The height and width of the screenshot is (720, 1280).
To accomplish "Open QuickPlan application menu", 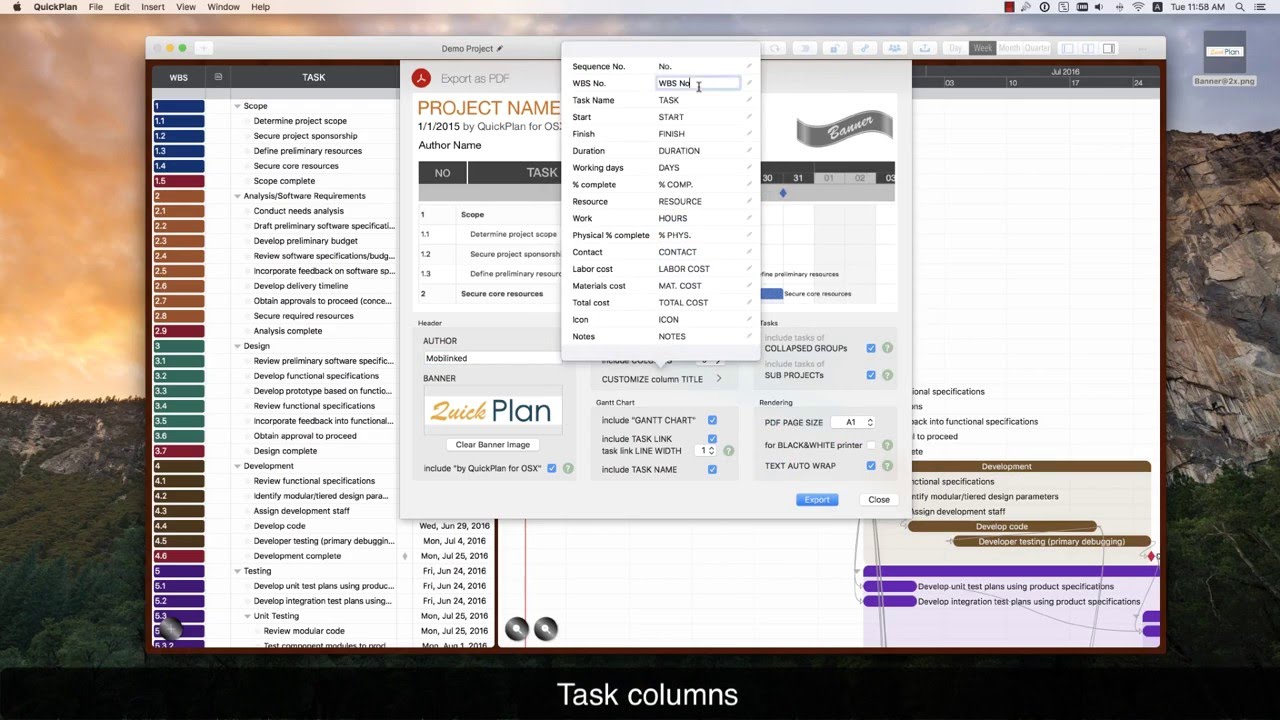I will pyautogui.click(x=56, y=7).
